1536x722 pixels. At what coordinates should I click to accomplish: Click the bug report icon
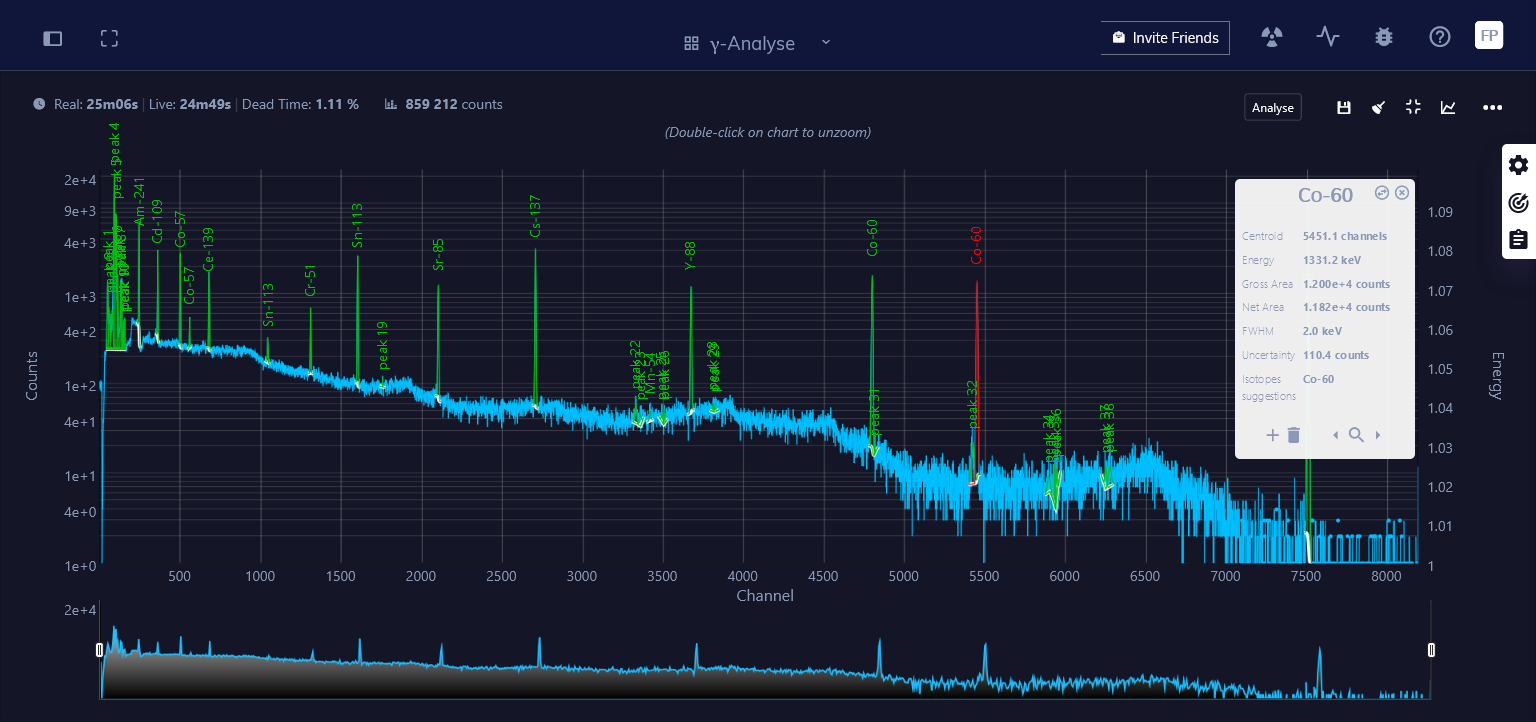(1384, 37)
